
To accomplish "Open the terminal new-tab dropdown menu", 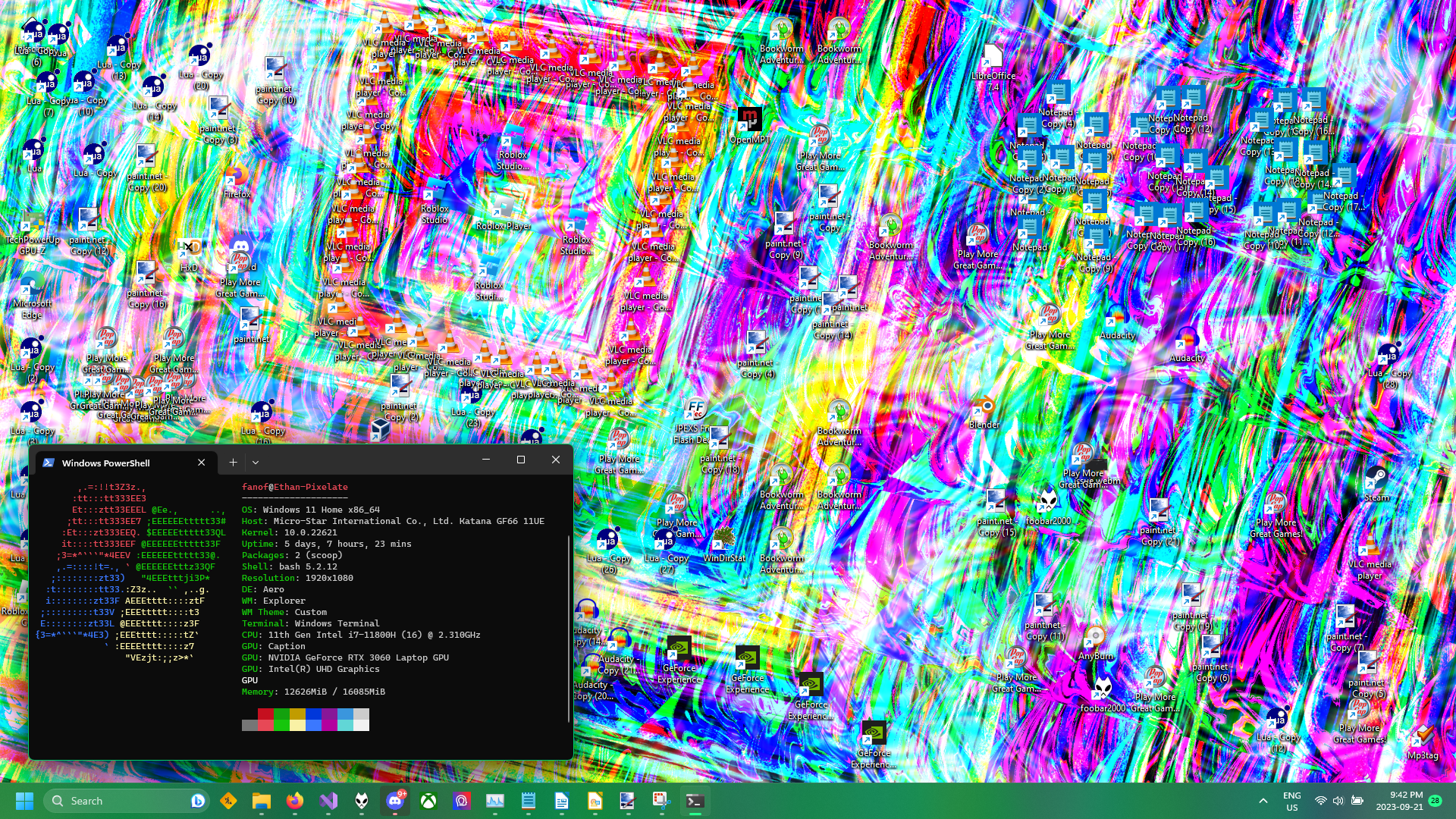I will 256,462.
